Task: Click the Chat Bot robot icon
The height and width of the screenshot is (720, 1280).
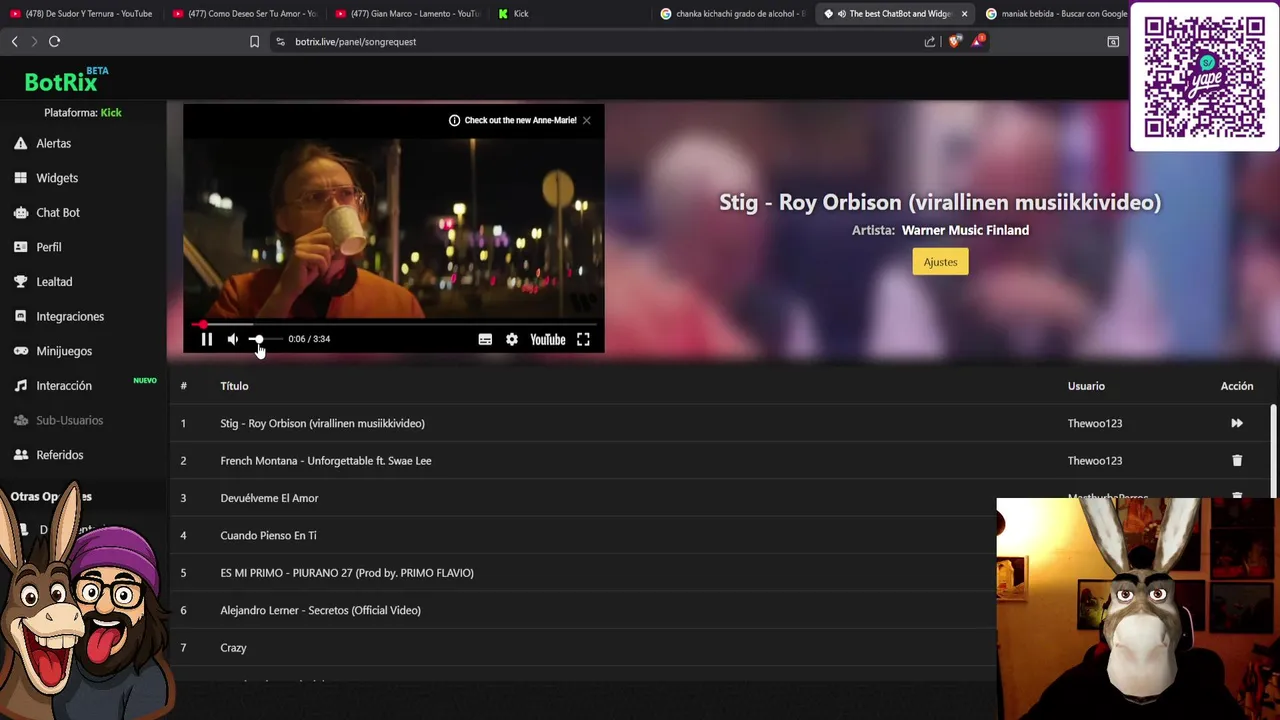Action: click(x=20, y=213)
